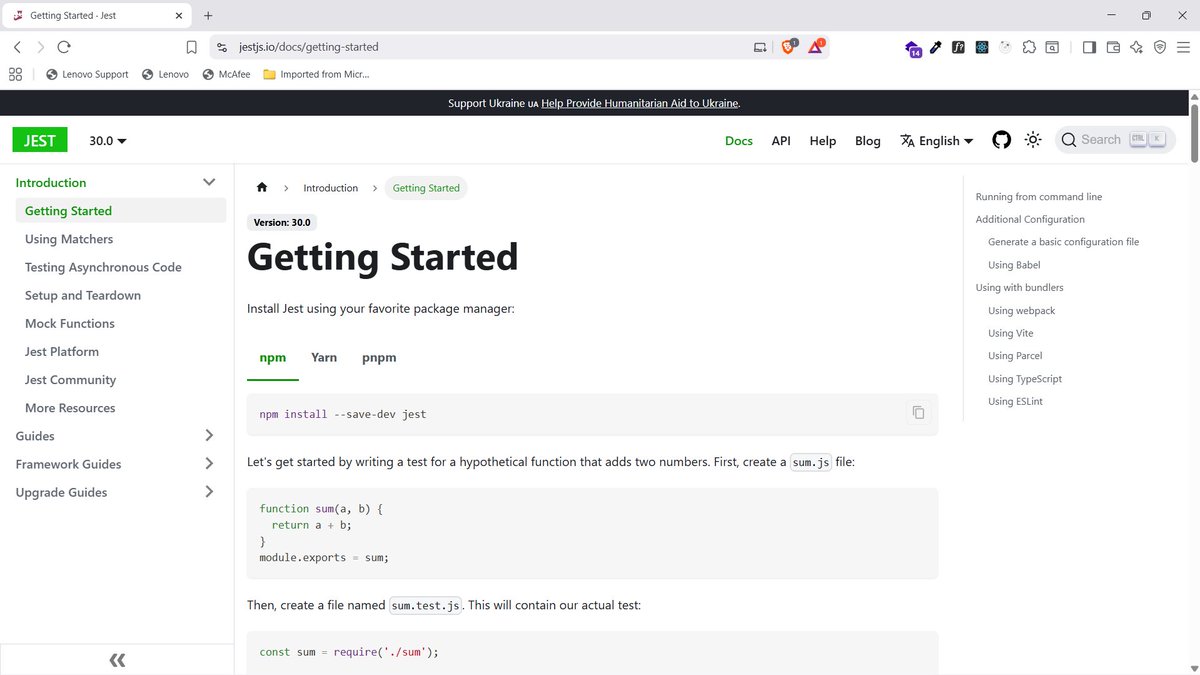Open React Developer Tools extension icon
This screenshot has height=675, width=1200.
[x=982, y=47]
